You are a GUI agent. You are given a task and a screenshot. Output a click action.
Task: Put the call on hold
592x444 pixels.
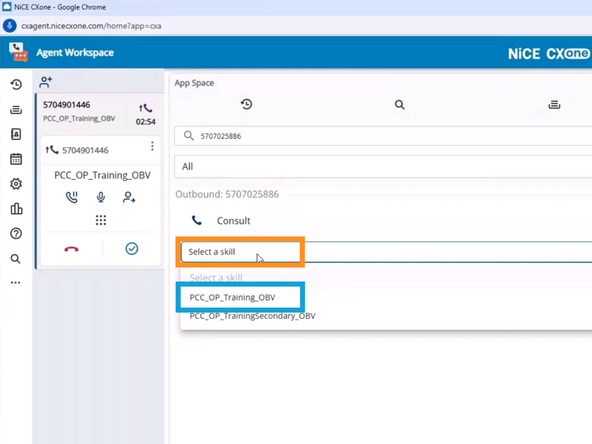(x=72, y=197)
